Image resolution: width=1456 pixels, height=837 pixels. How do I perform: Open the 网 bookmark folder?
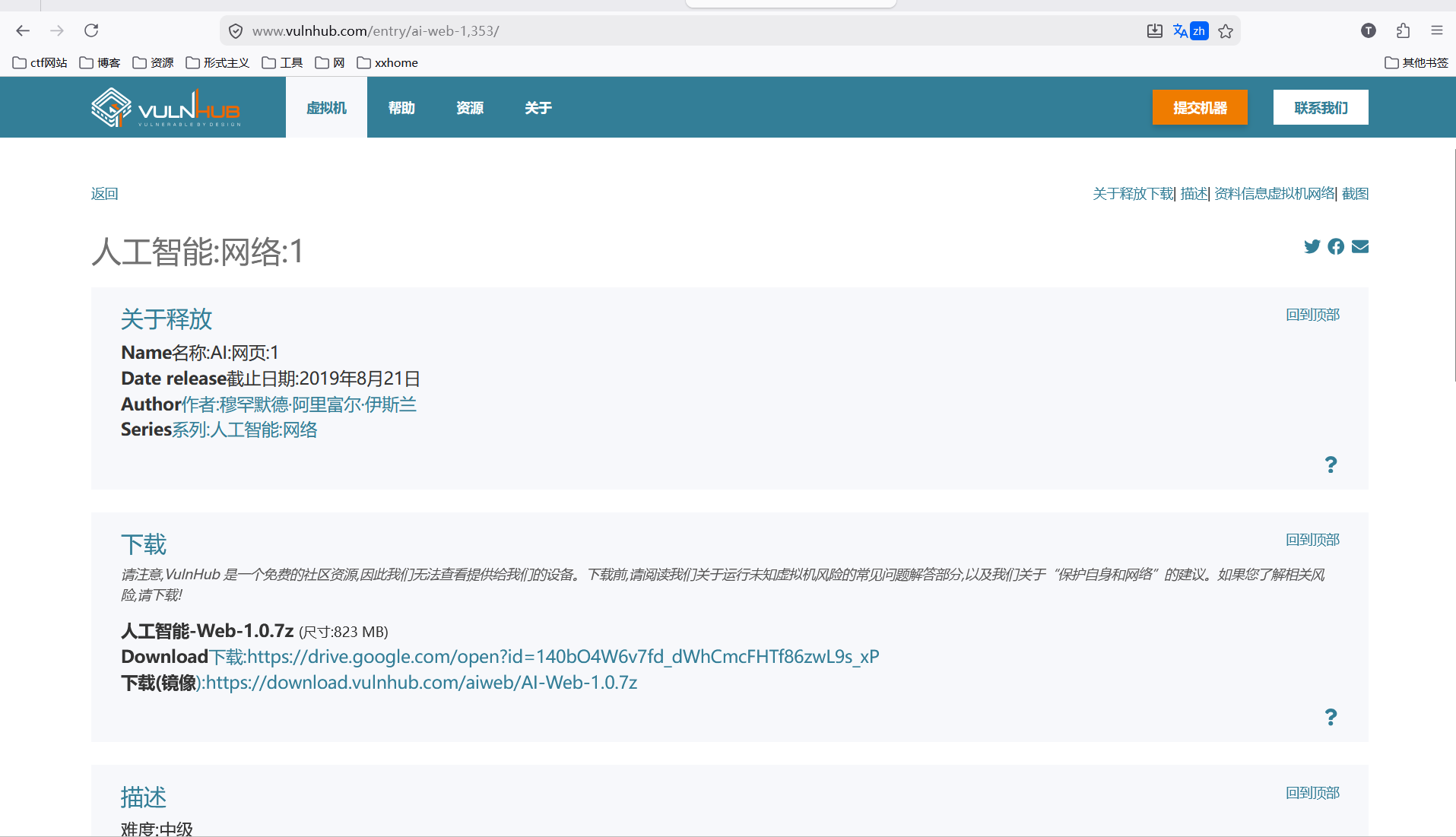coord(330,62)
